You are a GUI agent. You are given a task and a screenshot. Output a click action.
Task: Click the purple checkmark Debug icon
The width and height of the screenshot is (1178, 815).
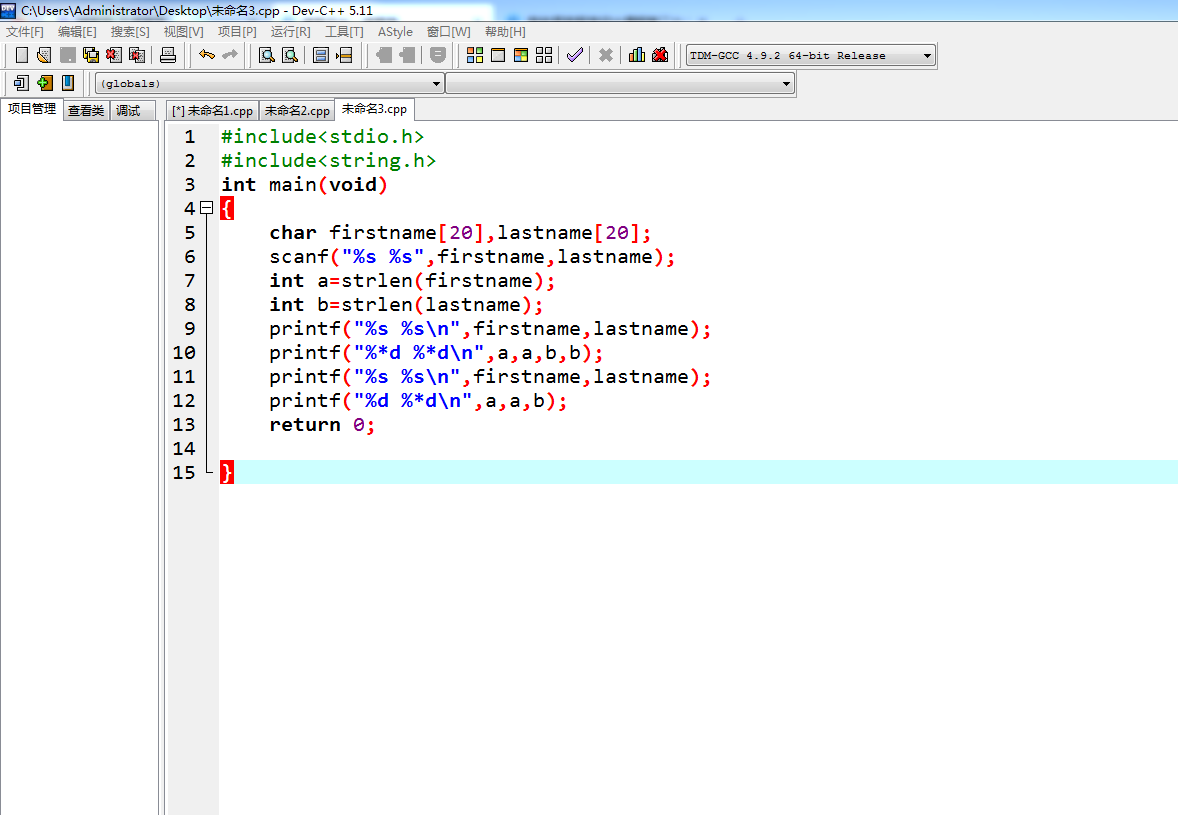575,55
